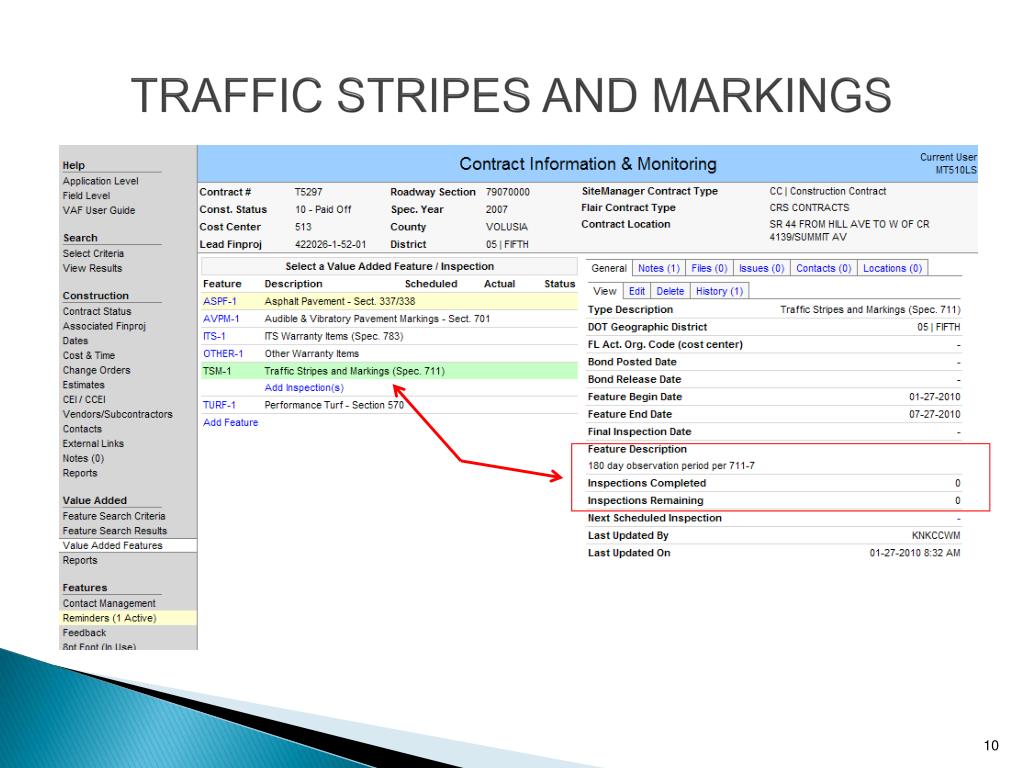Open Cost & Time
Screen dimensions: 1024x768
coord(89,355)
